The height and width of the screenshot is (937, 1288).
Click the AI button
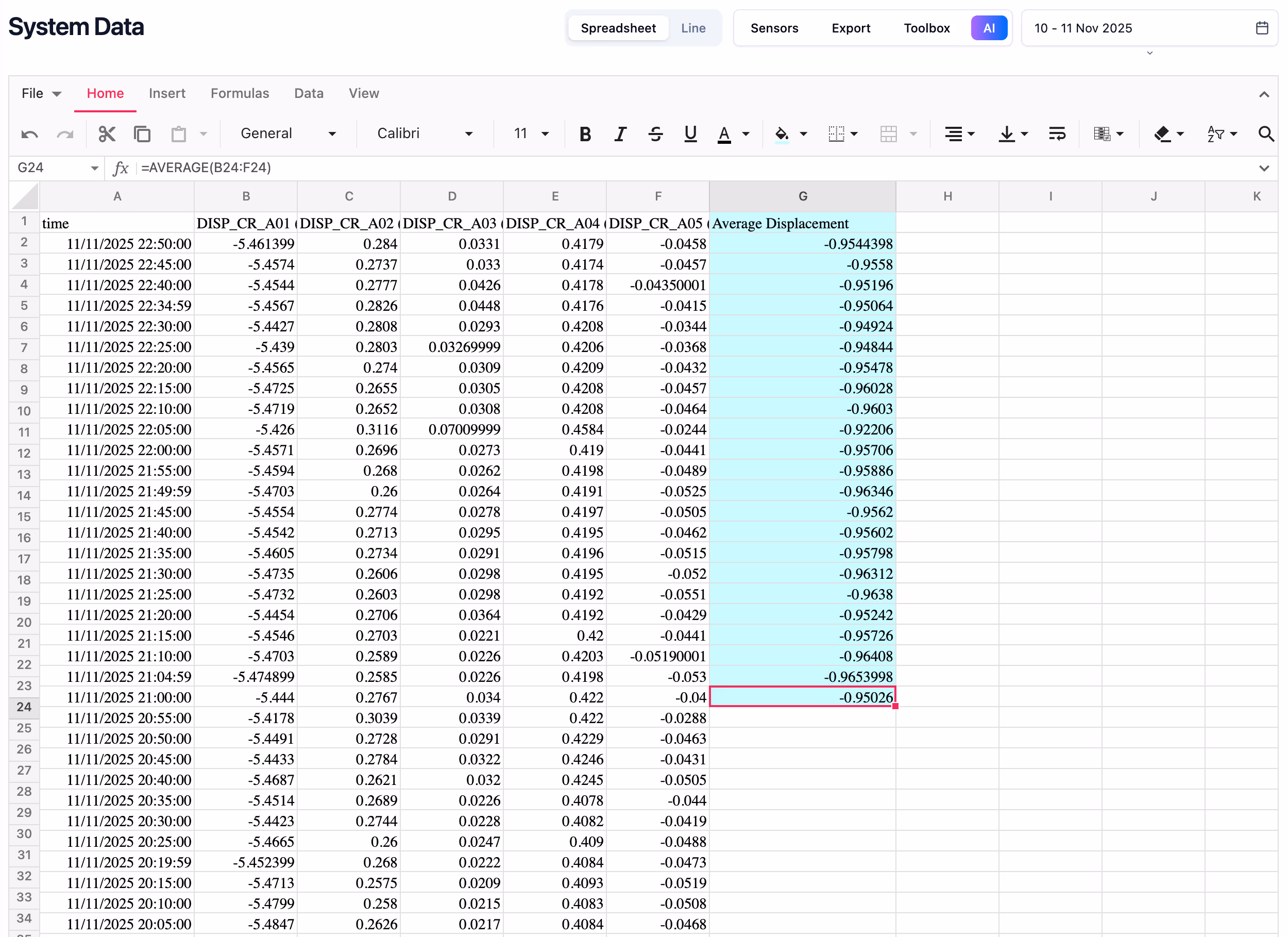tap(989, 28)
